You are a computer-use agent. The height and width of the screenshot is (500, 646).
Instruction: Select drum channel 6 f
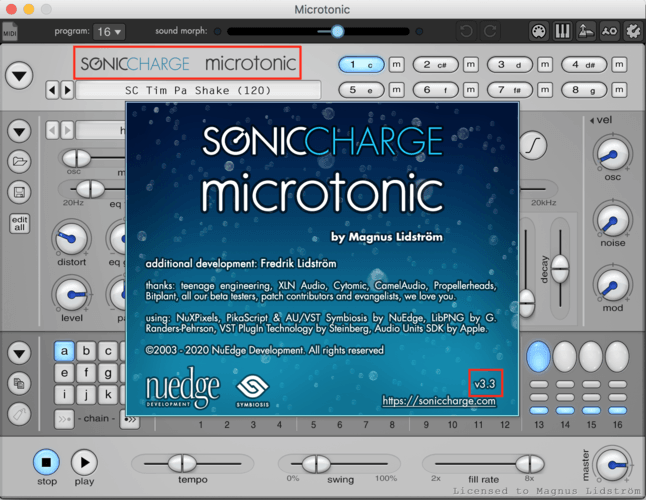435,90
